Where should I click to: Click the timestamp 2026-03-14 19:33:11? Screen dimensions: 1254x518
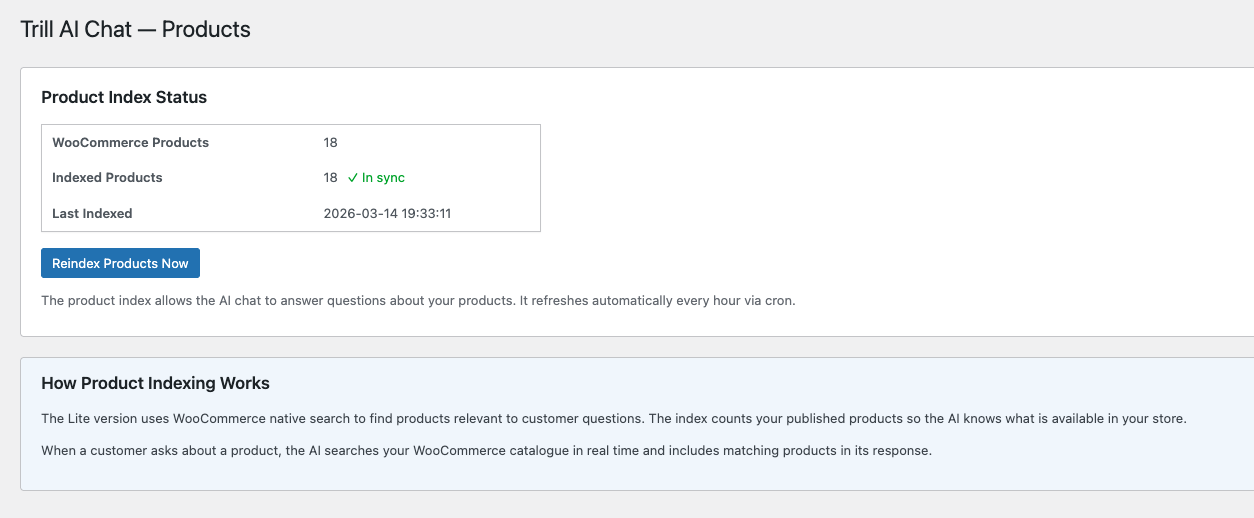tap(387, 213)
